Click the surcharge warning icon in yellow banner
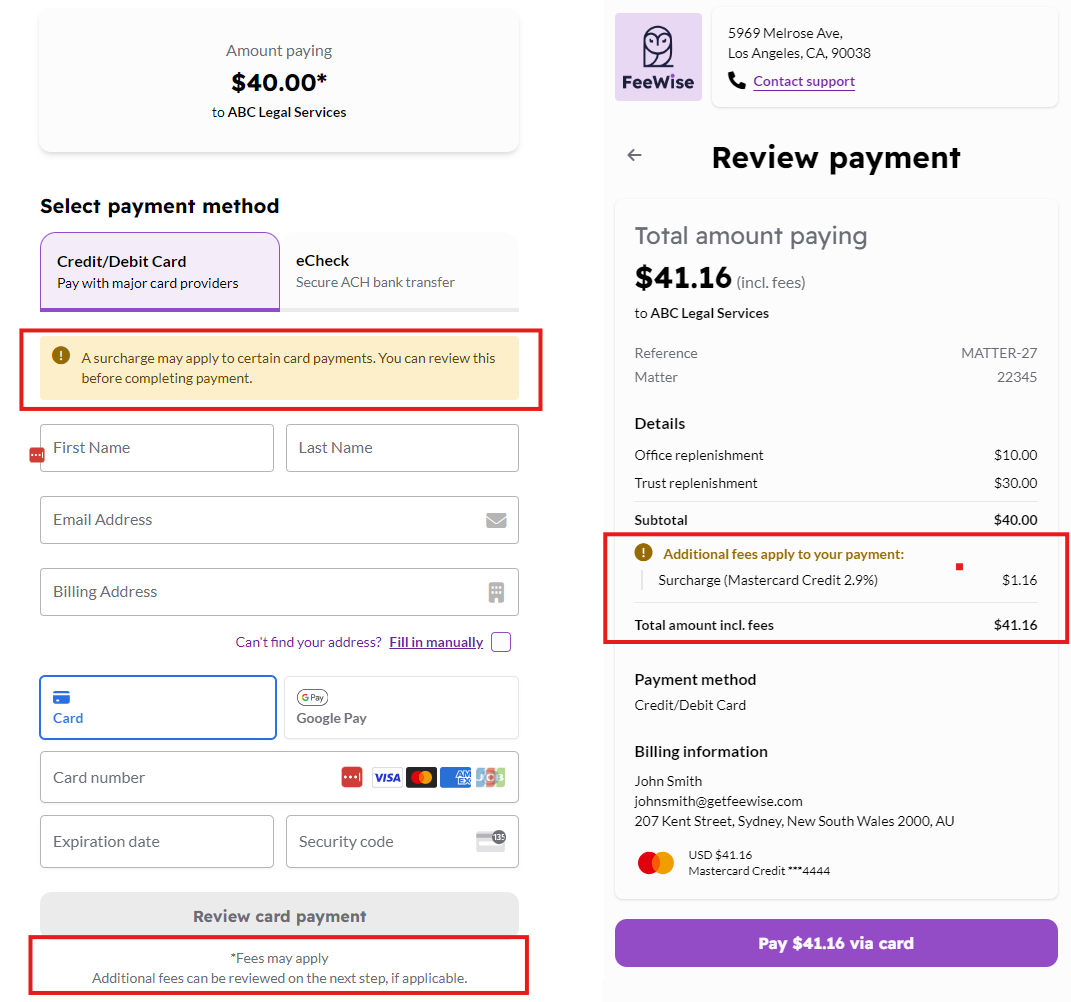 pos(62,356)
